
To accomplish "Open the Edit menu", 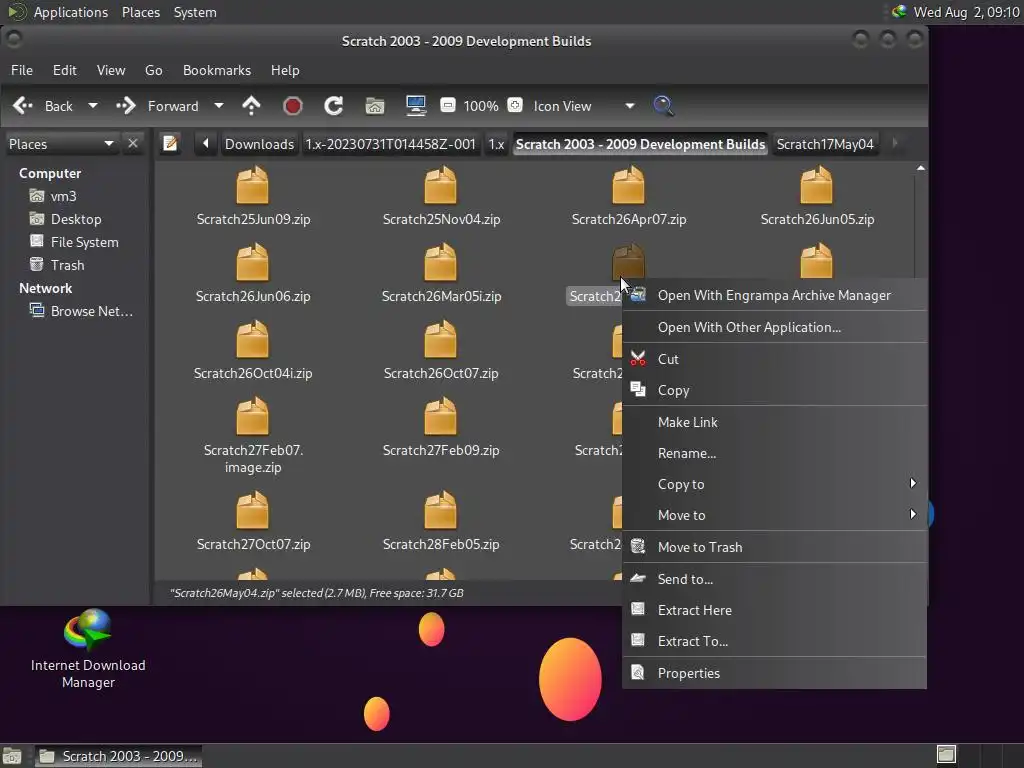I will pos(65,70).
